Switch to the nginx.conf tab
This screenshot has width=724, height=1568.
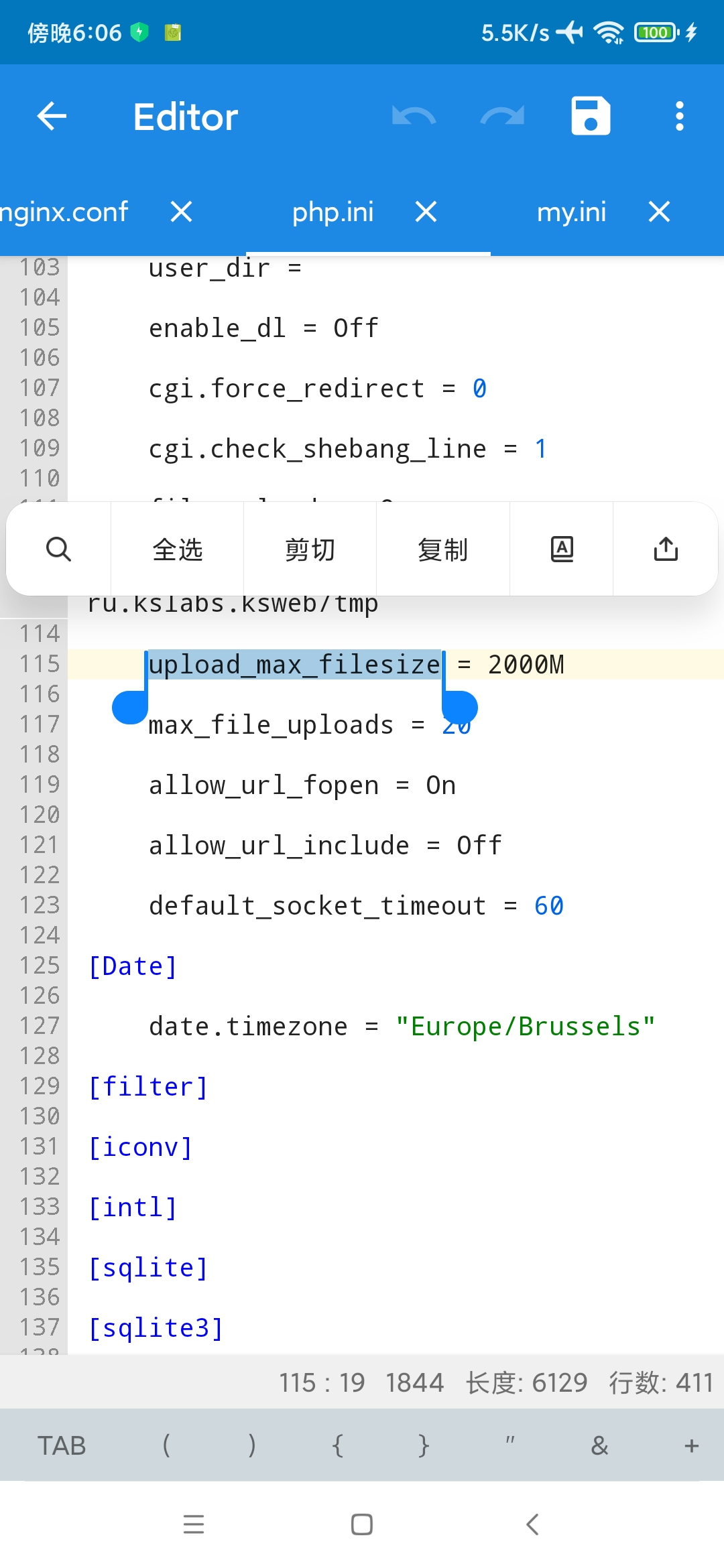(x=64, y=212)
